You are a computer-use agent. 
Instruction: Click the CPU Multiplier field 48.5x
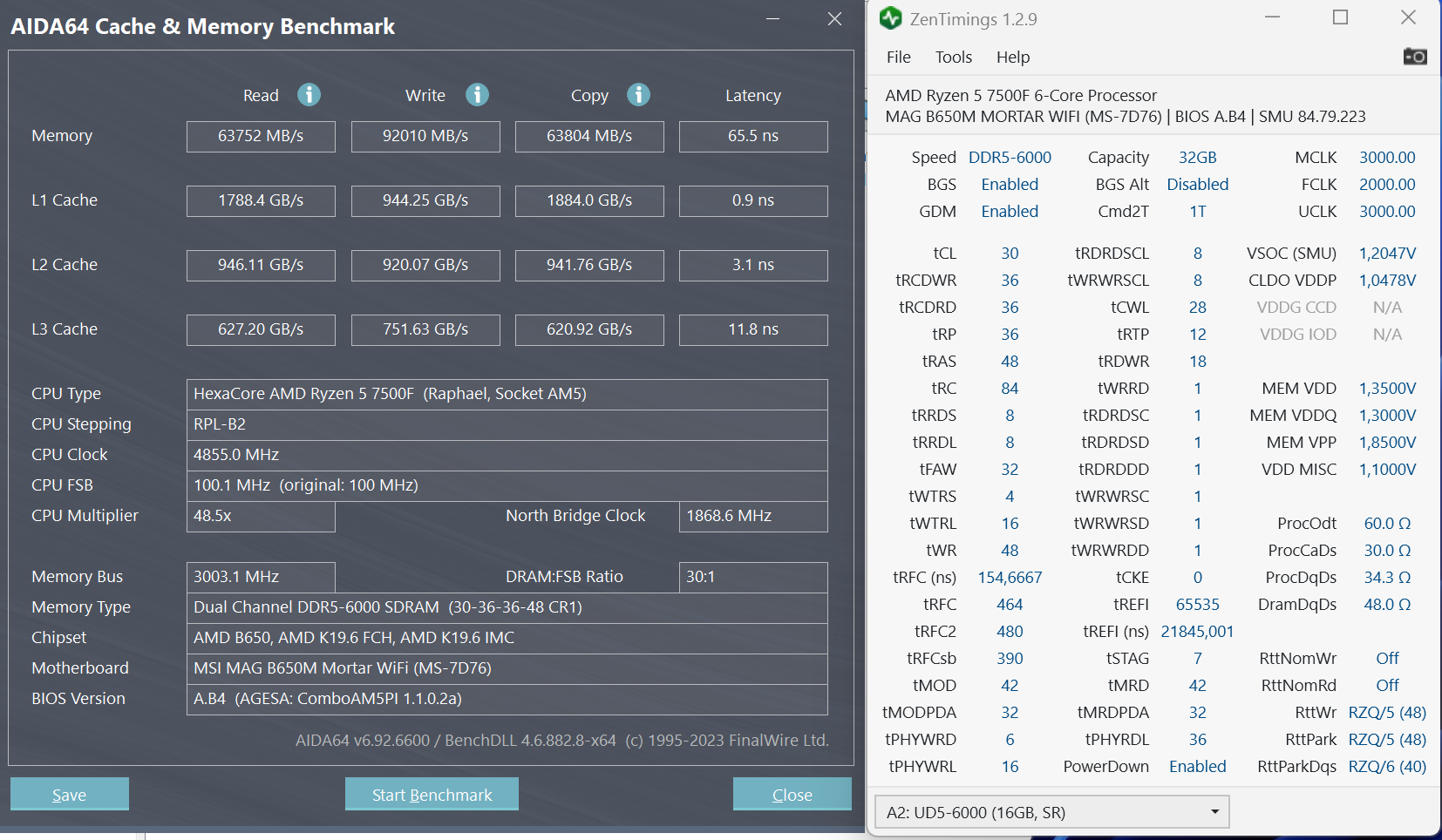[x=261, y=517]
